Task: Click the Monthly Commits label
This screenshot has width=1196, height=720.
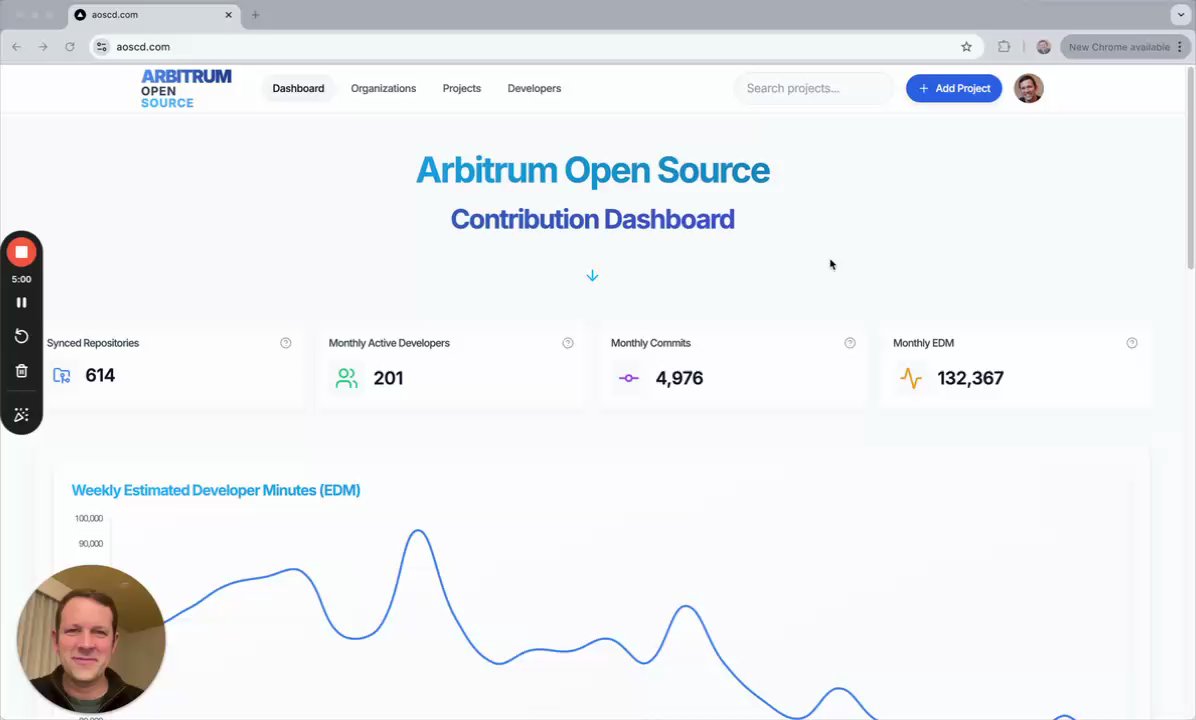Action: 651,343
